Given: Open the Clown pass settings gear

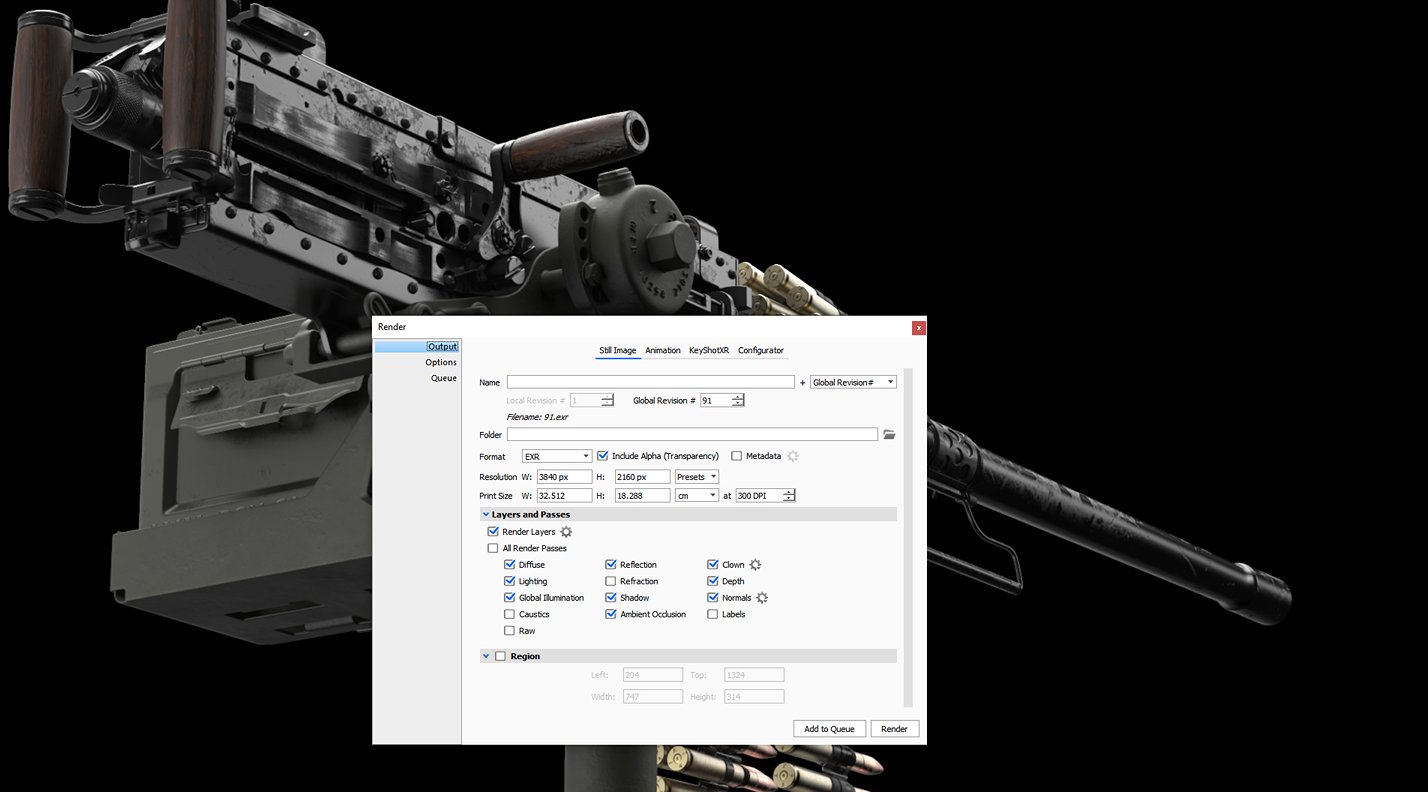Looking at the screenshot, I should pos(755,564).
